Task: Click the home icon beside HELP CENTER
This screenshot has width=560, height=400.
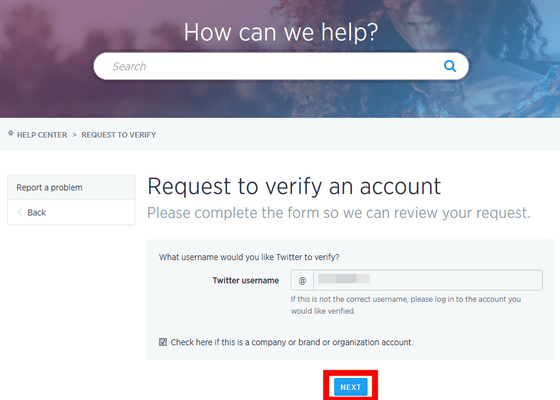Action: click(x=11, y=134)
